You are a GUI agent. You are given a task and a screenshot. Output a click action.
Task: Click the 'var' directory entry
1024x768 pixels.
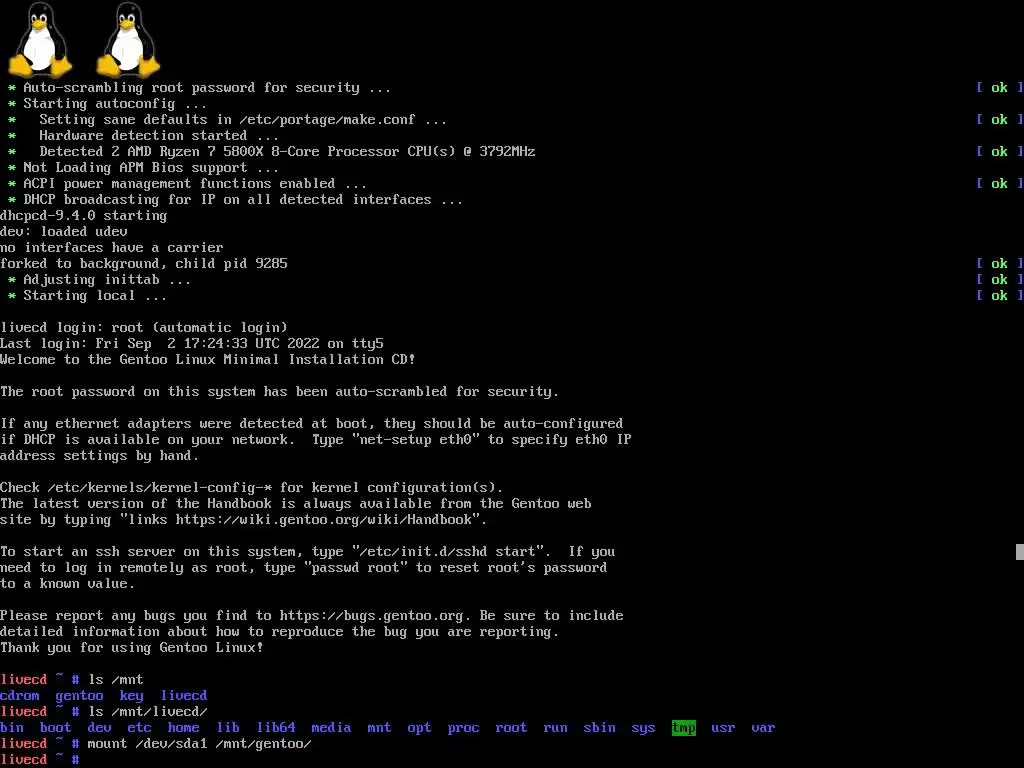point(763,728)
